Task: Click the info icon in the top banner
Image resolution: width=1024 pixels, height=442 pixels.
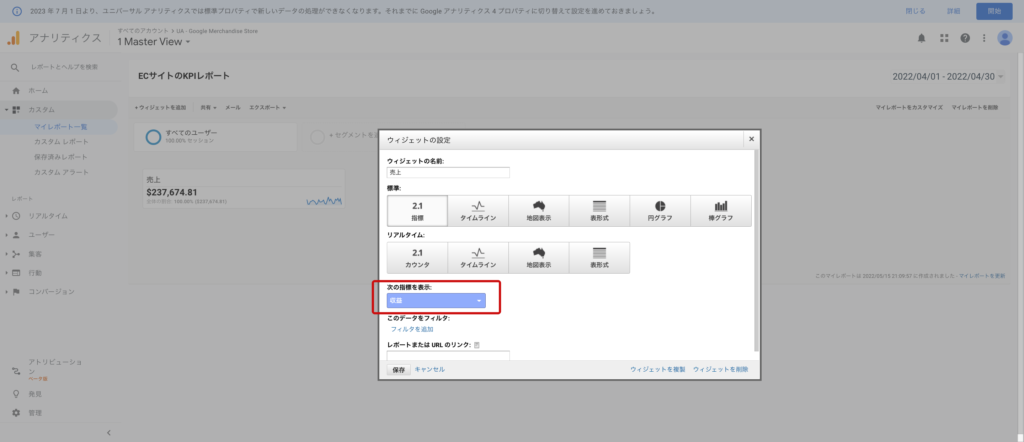Action: point(18,11)
